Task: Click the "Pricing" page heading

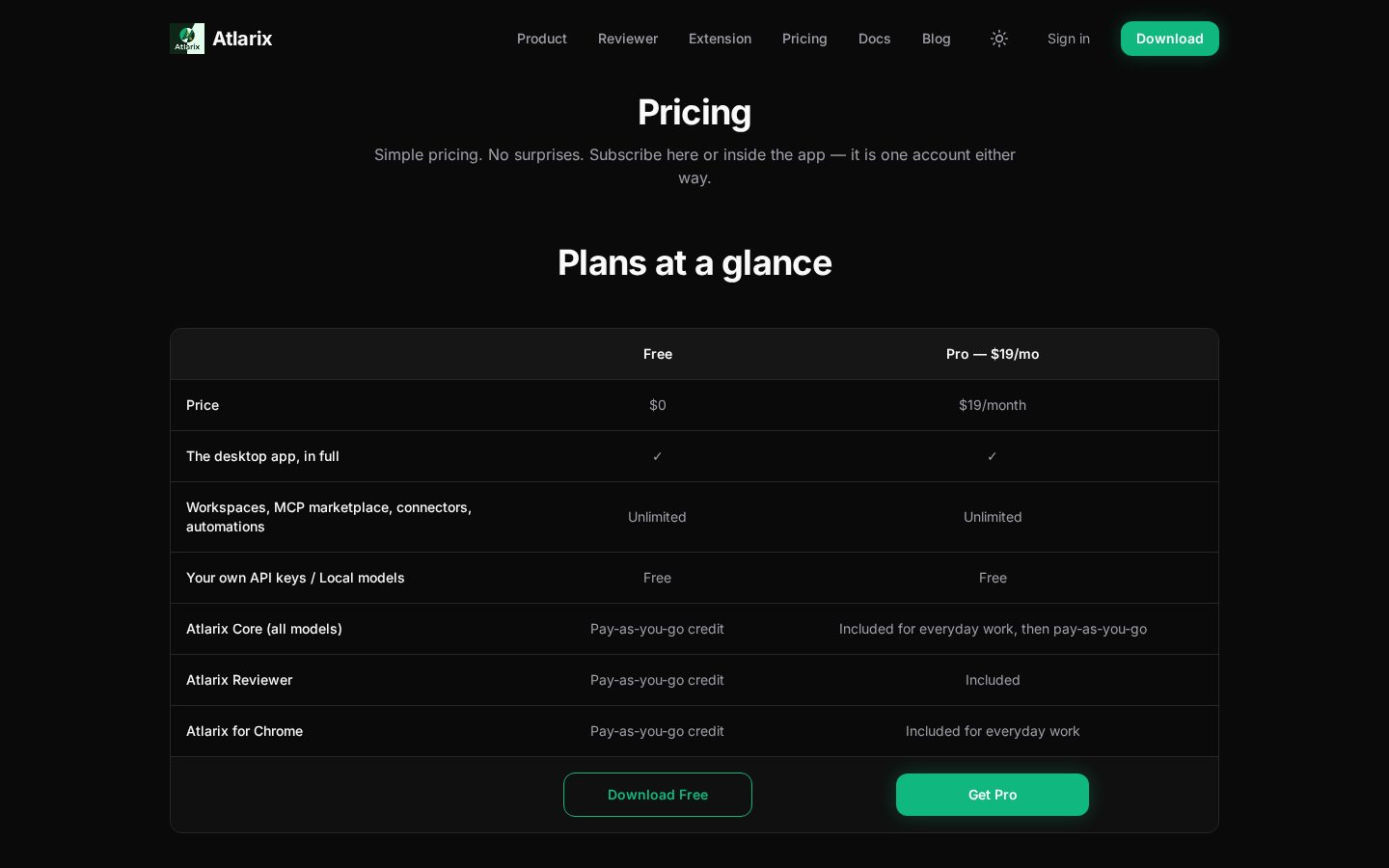Action: [x=694, y=113]
